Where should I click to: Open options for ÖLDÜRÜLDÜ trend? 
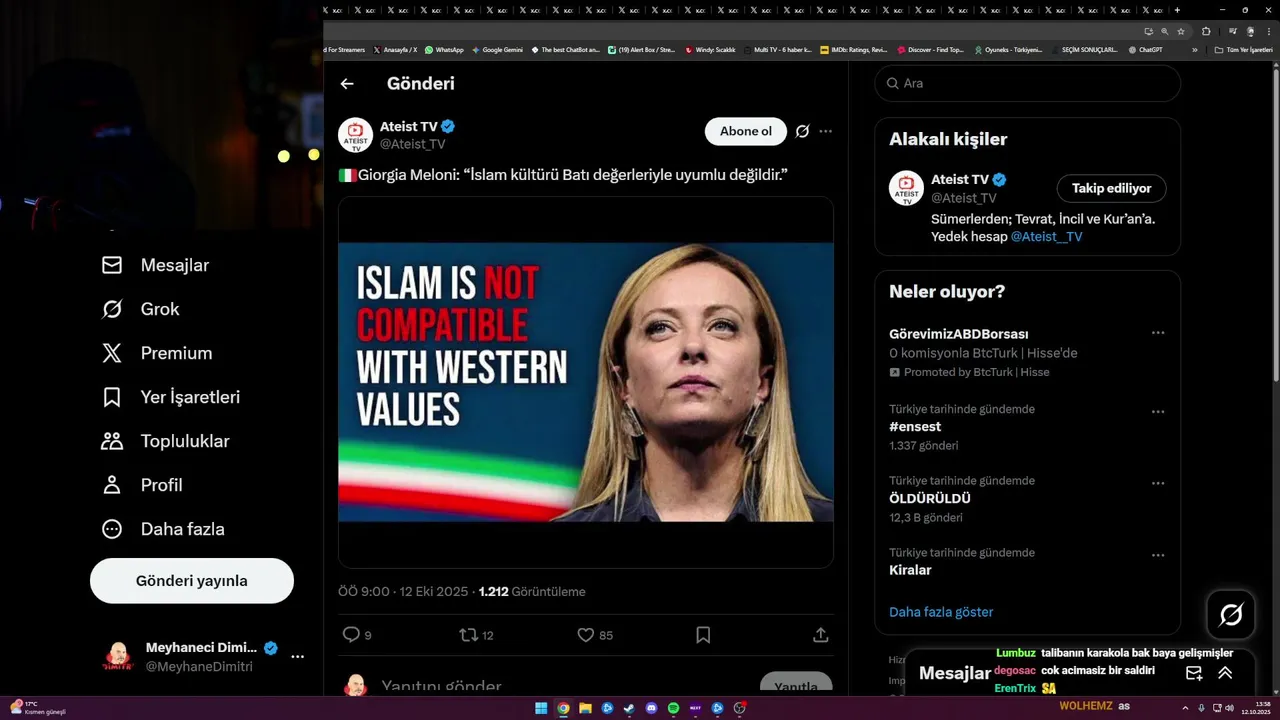pos(1158,483)
